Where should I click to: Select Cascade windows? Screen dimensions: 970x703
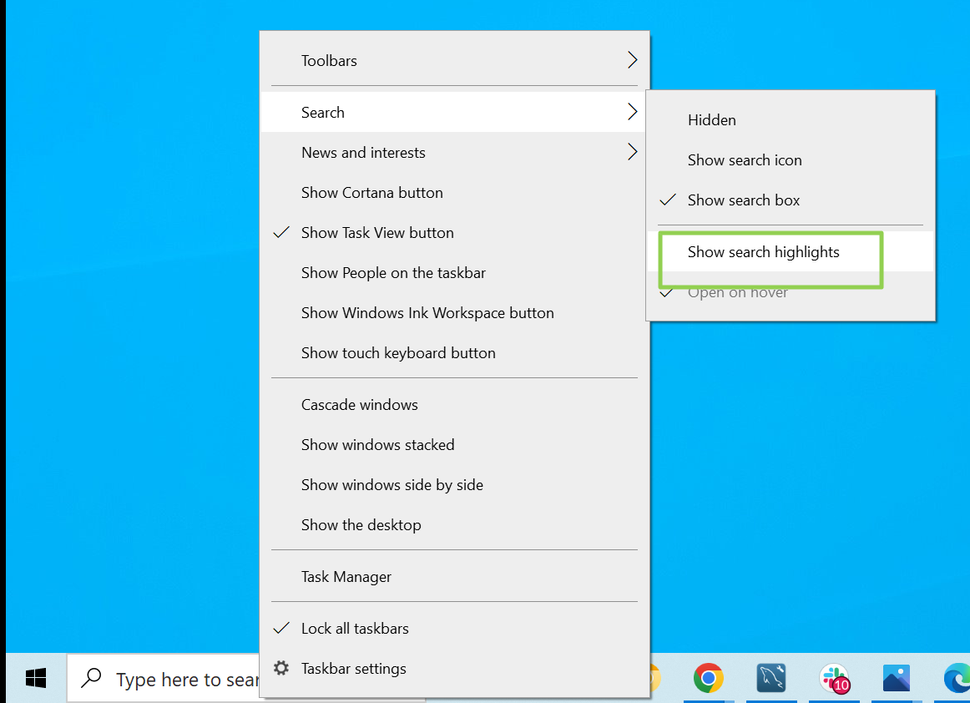359,404
